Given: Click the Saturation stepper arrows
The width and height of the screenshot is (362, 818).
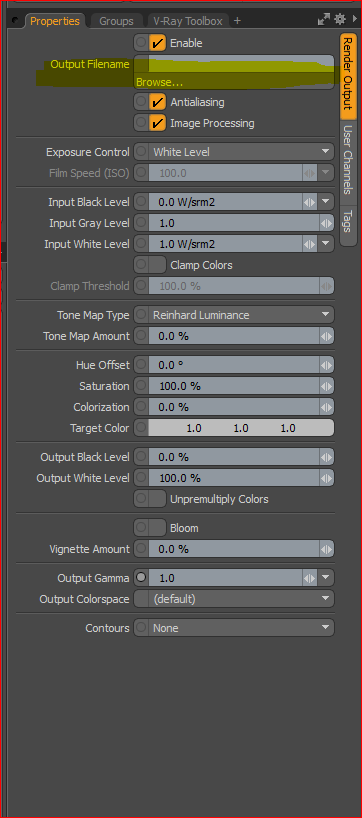Looking at the screenshot, I should 327,386.
